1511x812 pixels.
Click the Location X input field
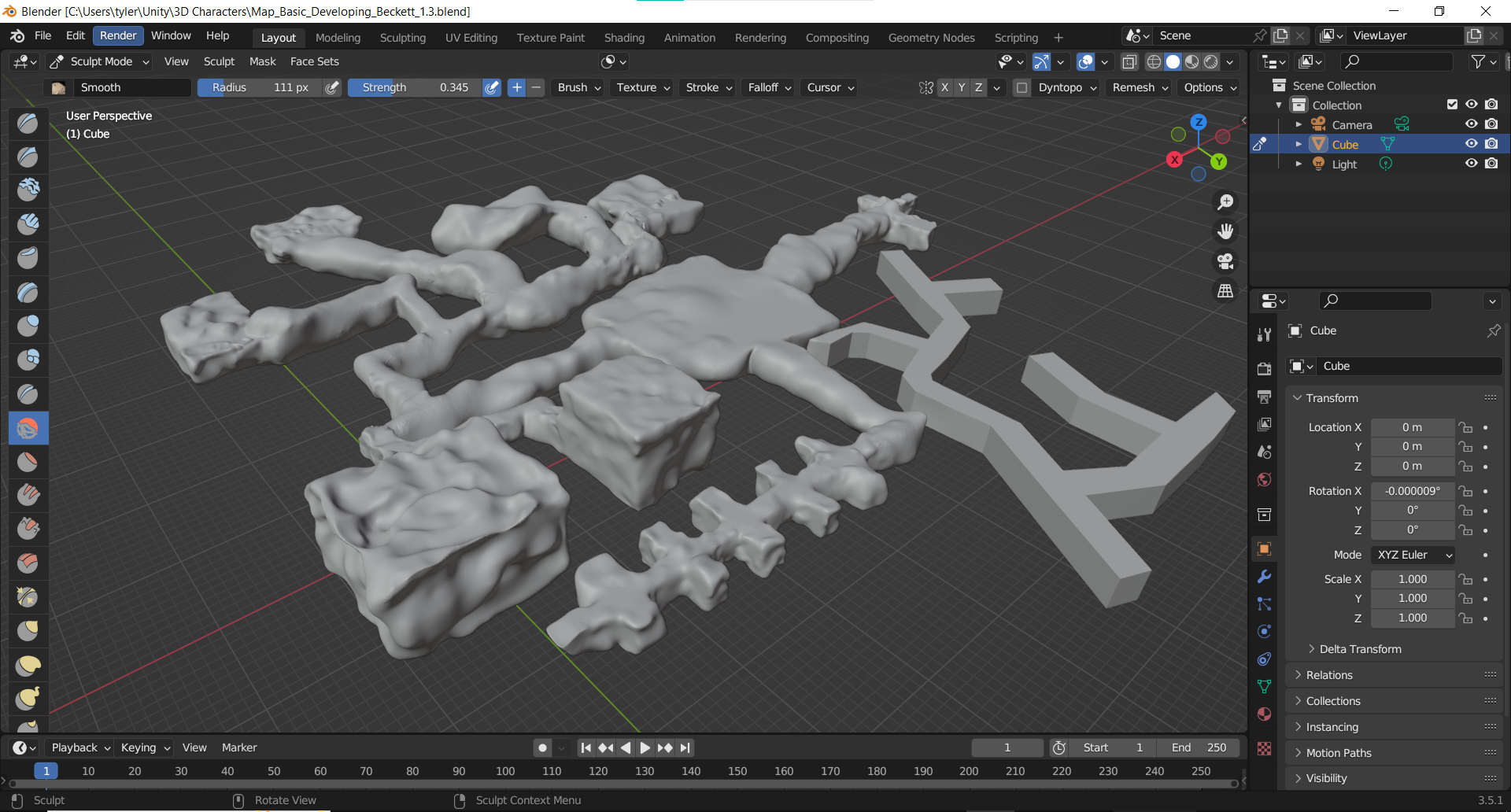tap(1412, 427)
